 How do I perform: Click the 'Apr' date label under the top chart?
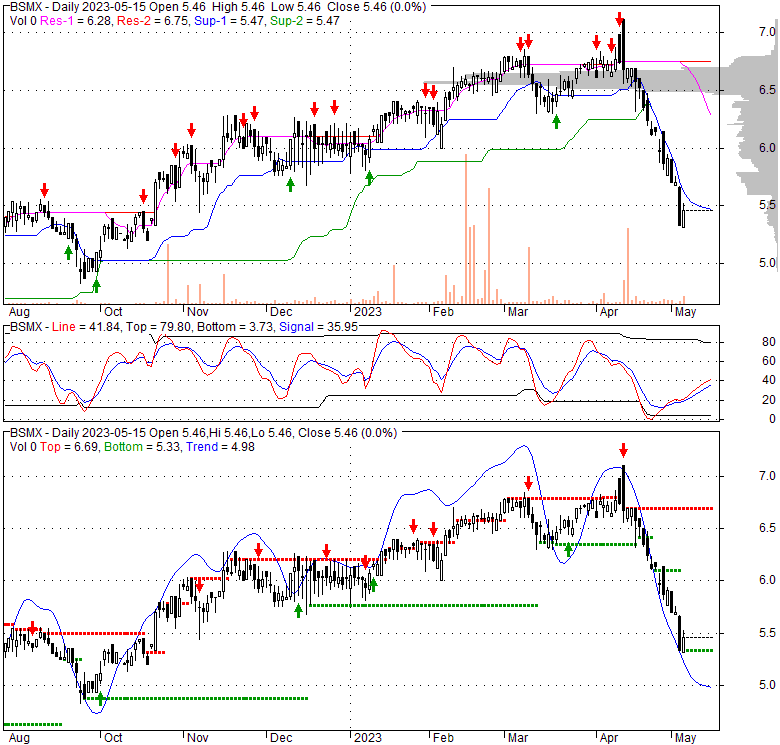(609, 312)
